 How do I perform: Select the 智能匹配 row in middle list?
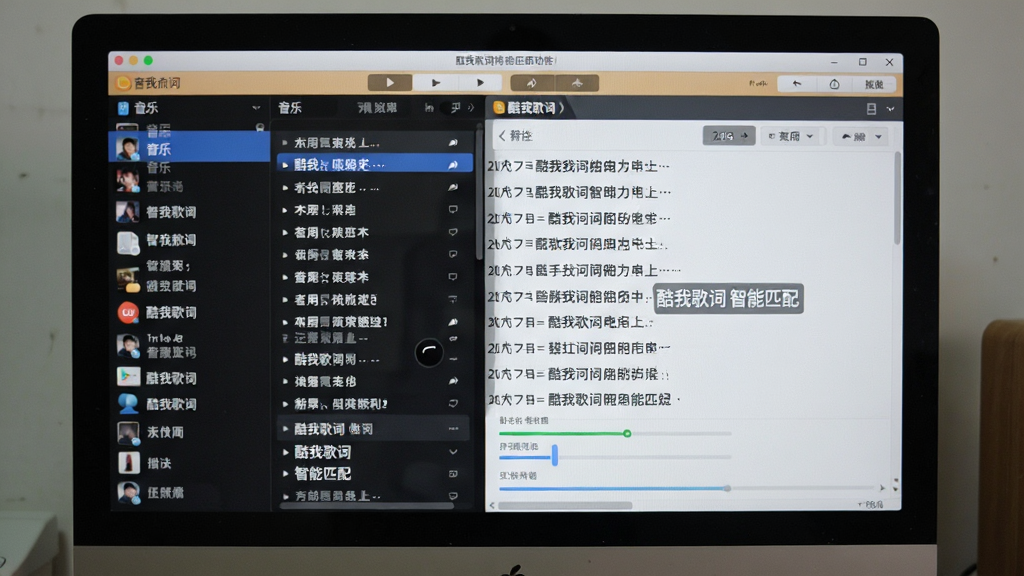click(372, 473)
